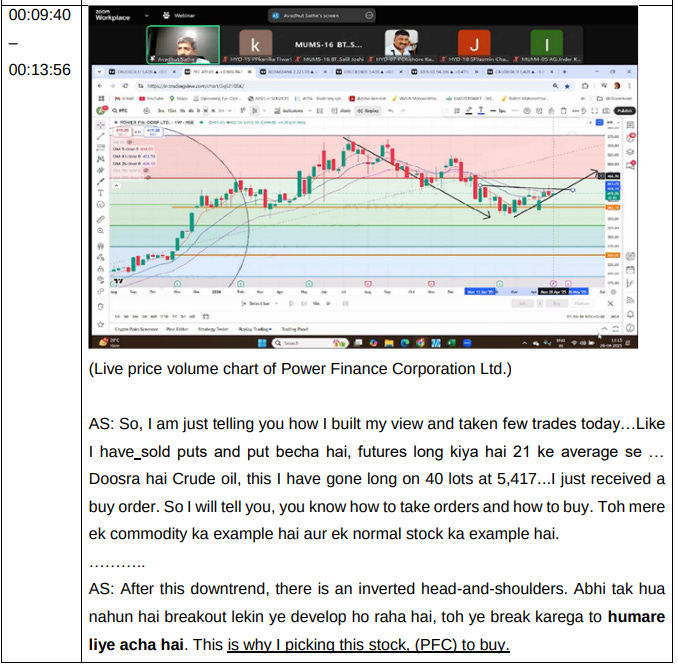Open the watchlist panel on right sidebar
The height and width of the screenshot is (667, 678).
click(x=630, y=125)
